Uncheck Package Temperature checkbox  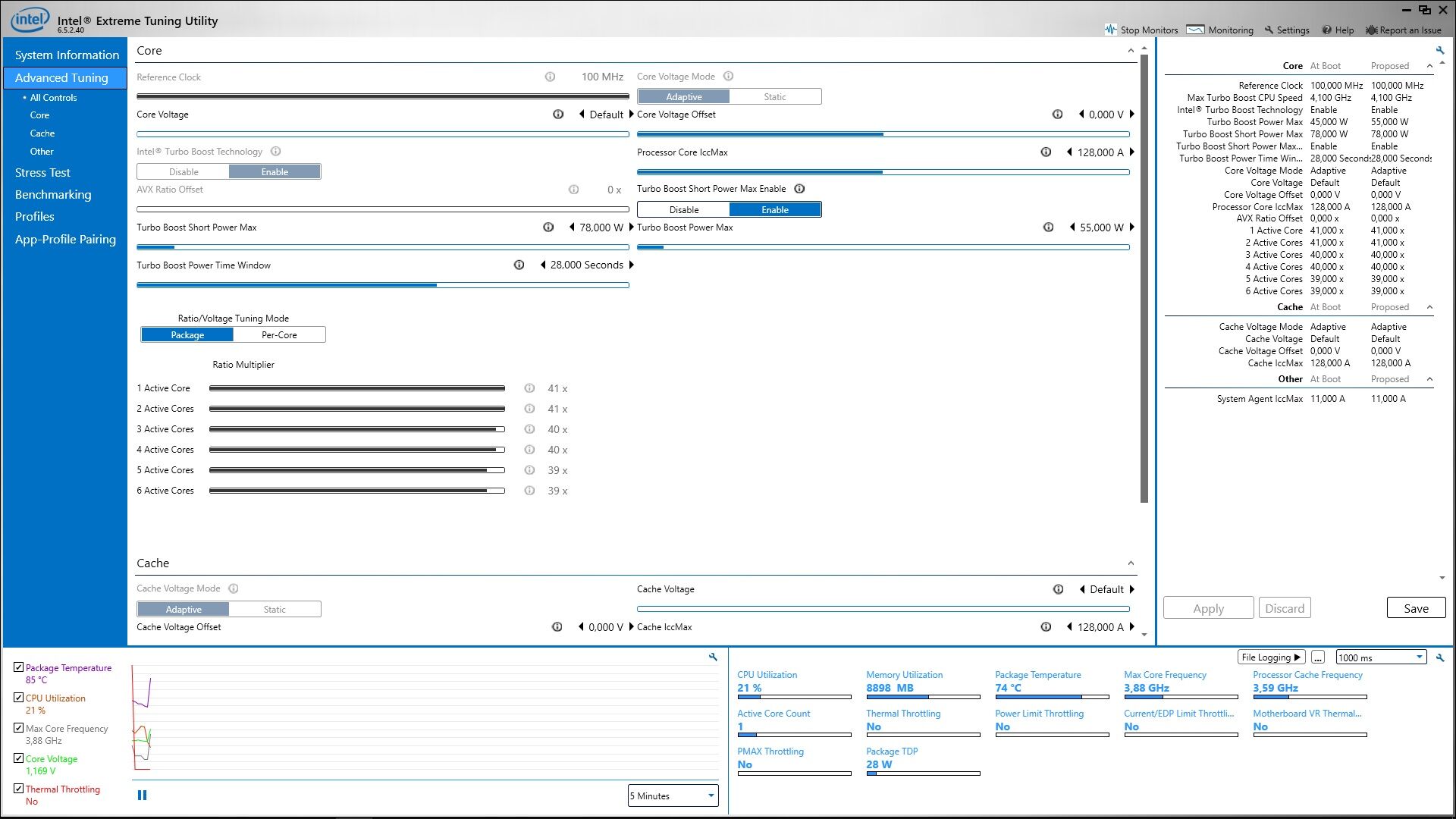[19, 667]
